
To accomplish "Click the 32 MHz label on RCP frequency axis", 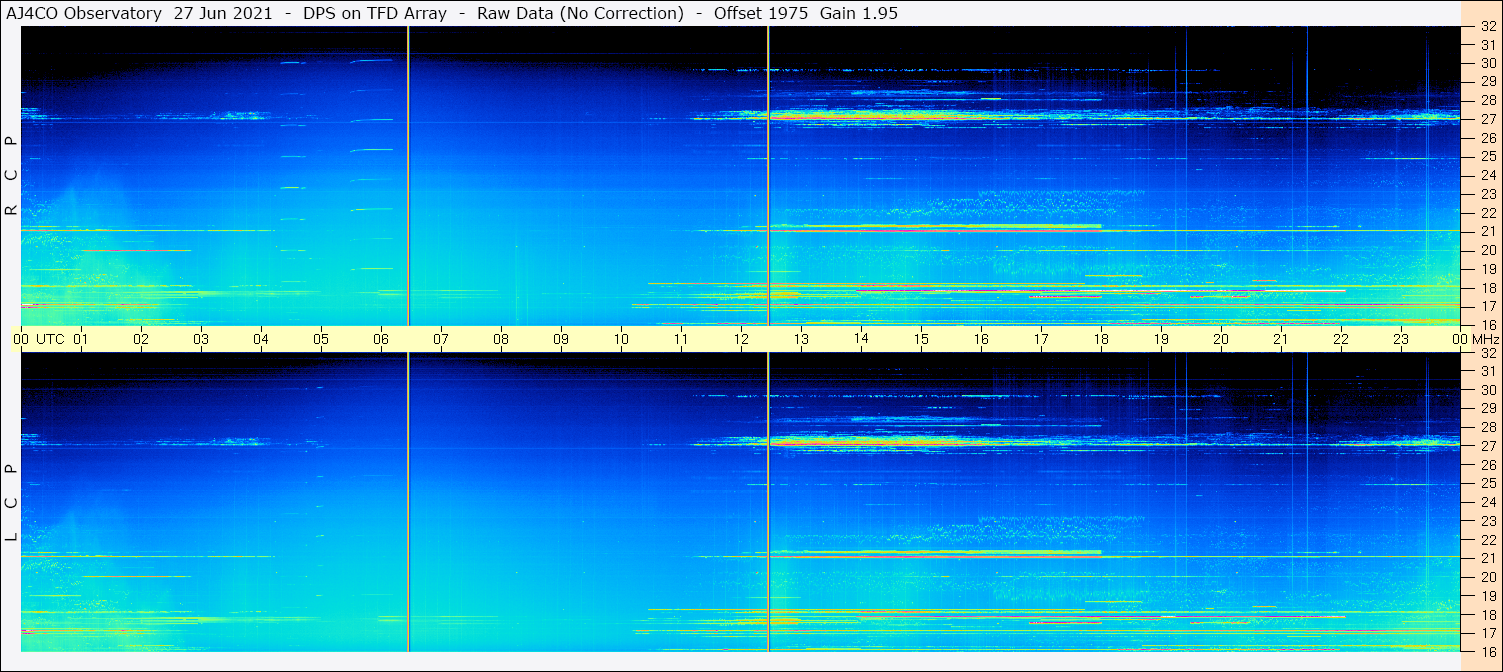I will 1487,28.
